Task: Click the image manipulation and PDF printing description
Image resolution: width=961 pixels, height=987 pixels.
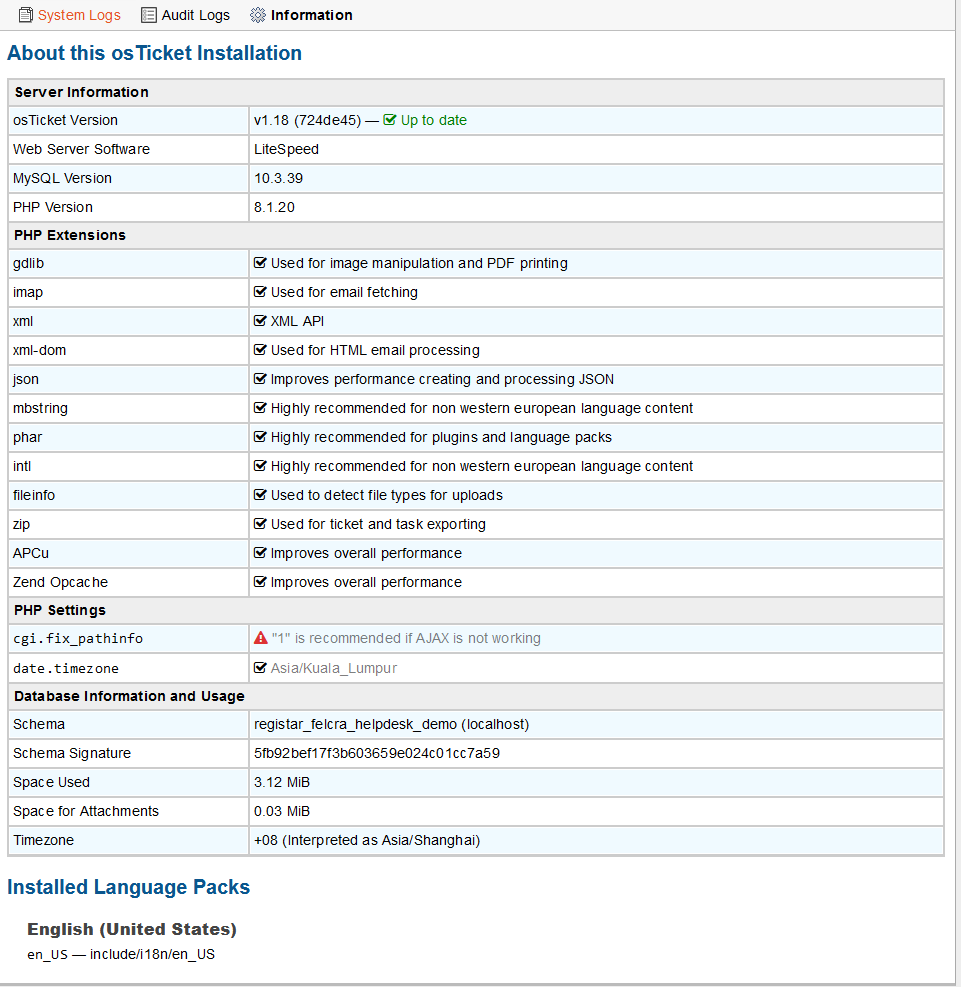Action: 419,263
